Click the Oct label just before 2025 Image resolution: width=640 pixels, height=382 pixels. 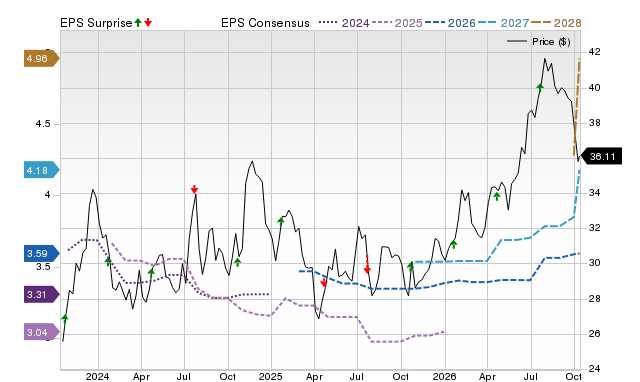pos(228,376)
